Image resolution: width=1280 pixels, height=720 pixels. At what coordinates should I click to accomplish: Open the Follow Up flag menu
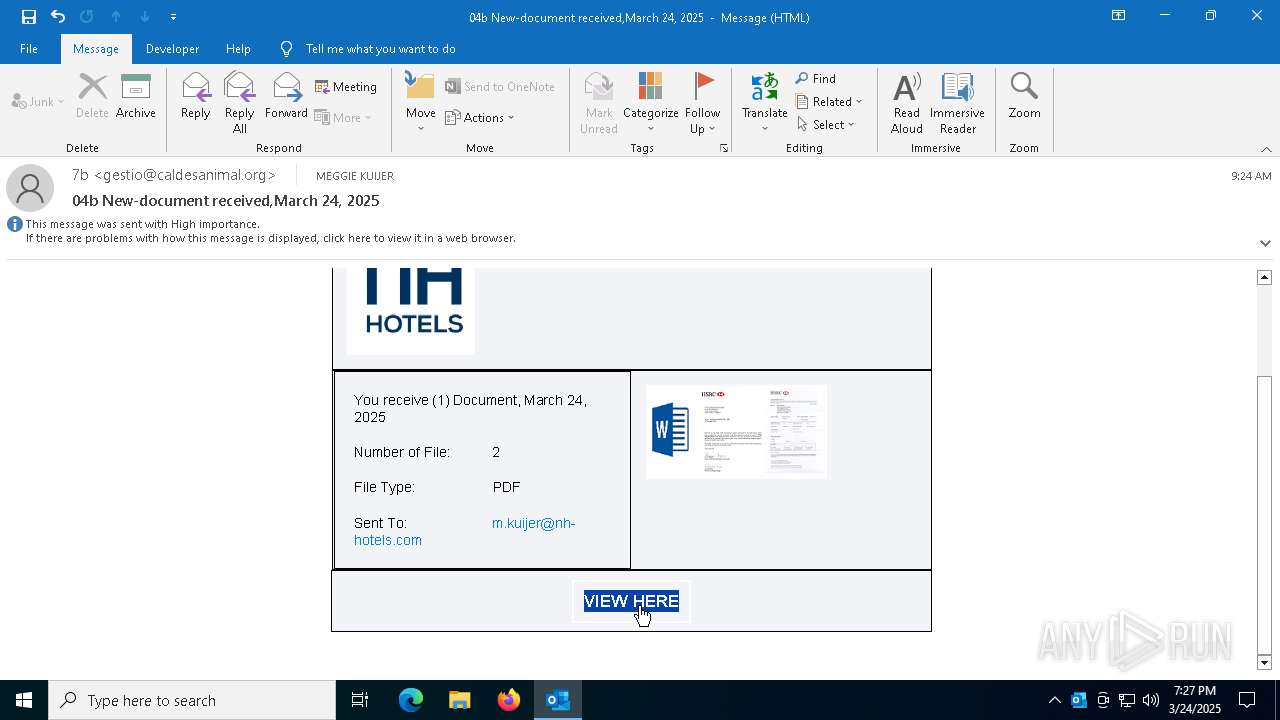[703, 103]
